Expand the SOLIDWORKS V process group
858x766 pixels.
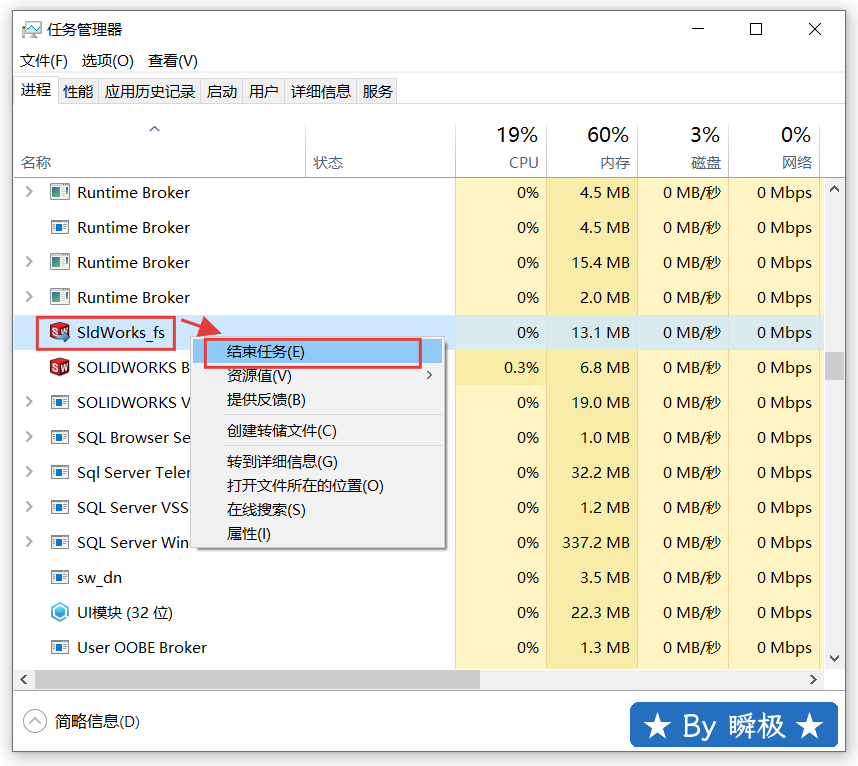(29, 403)
